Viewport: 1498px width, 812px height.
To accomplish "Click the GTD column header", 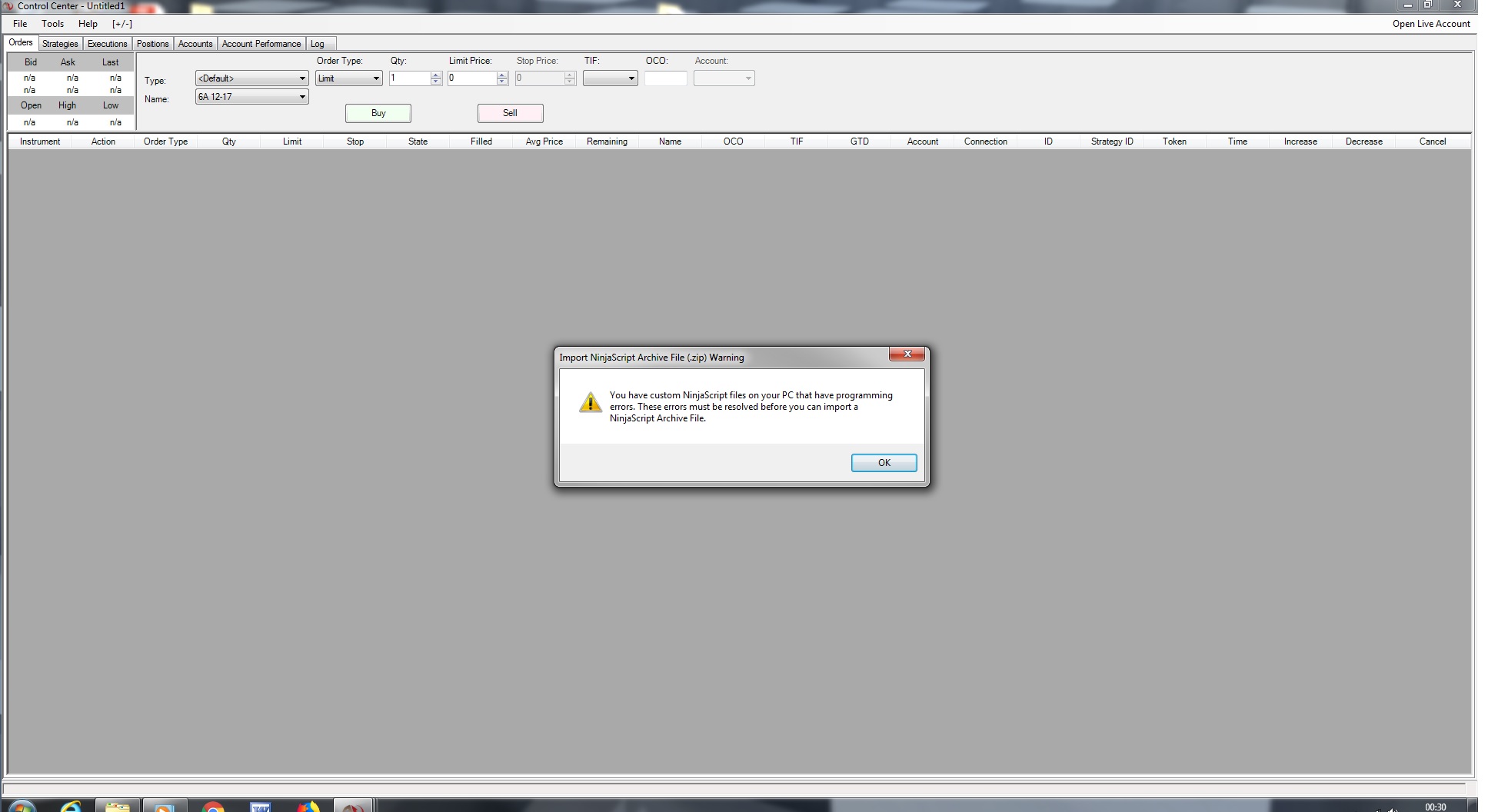I will tap(860, 141).
